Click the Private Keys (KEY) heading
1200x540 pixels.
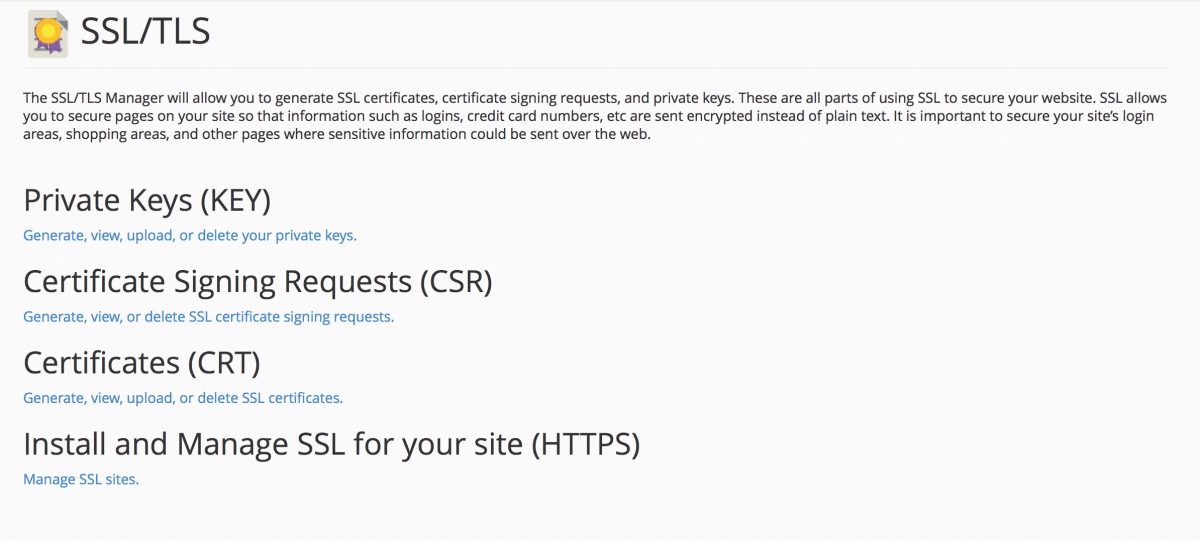pyautogui.click(x=147, y=201)
